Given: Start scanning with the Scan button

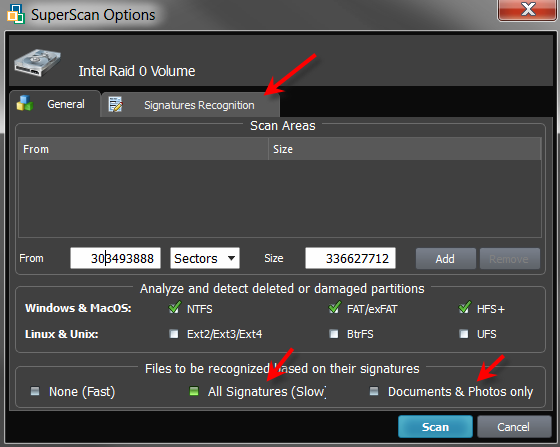Looking at the screenshot, I should pyautogui.click(x=435, y=427).
